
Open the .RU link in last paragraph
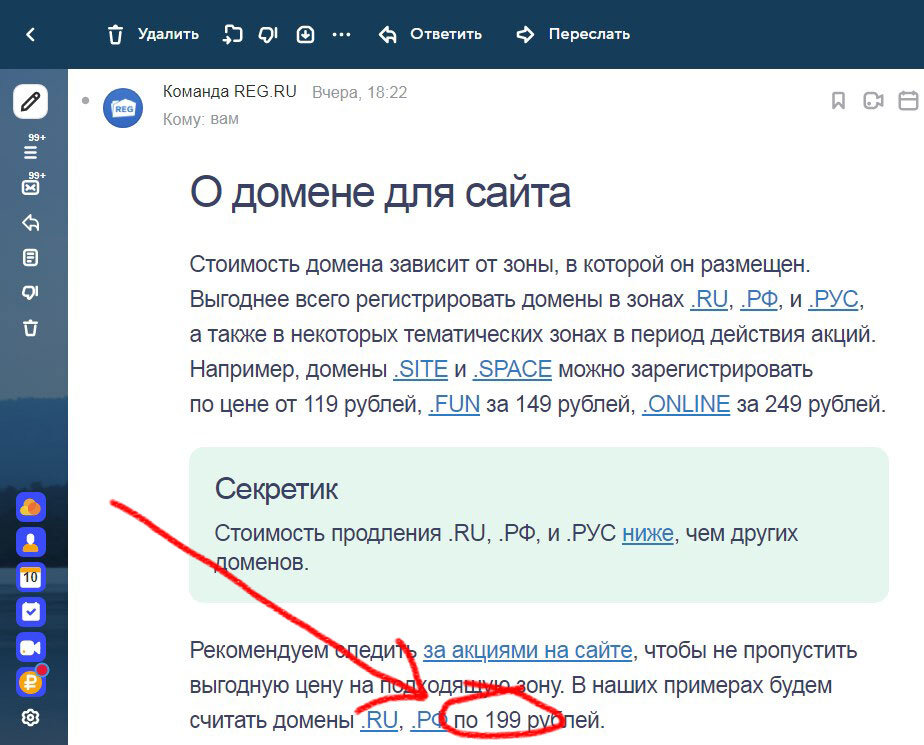click(379, 720)
